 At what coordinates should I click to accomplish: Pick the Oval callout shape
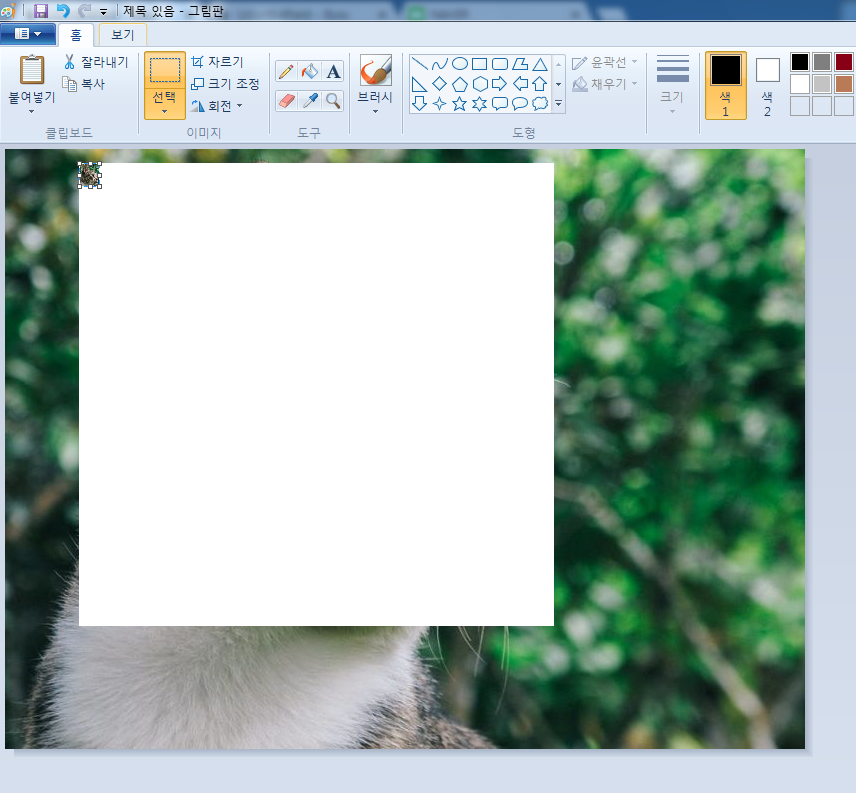pos(520,103)
